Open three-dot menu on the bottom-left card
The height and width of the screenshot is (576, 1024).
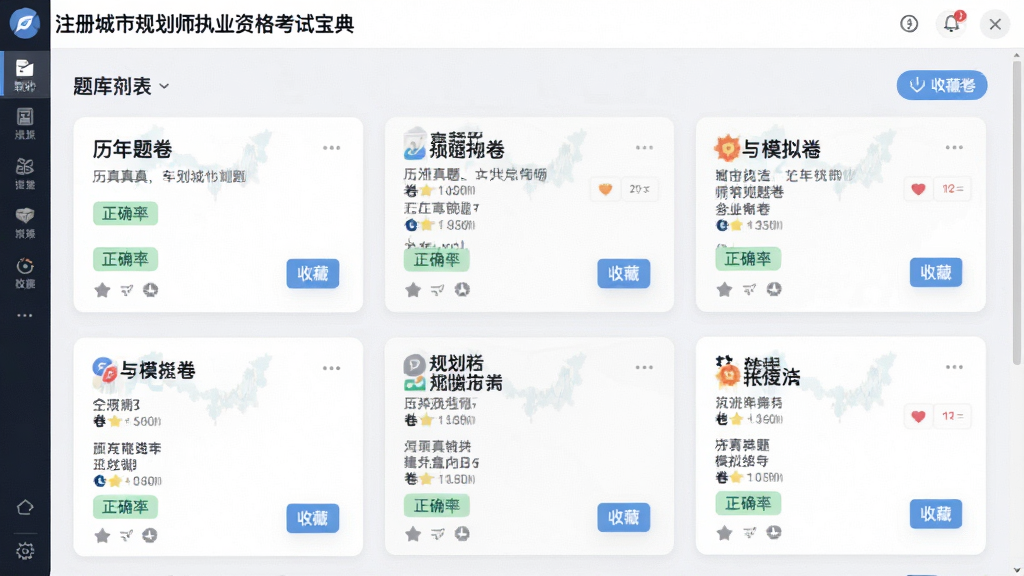tap(332, 368)
